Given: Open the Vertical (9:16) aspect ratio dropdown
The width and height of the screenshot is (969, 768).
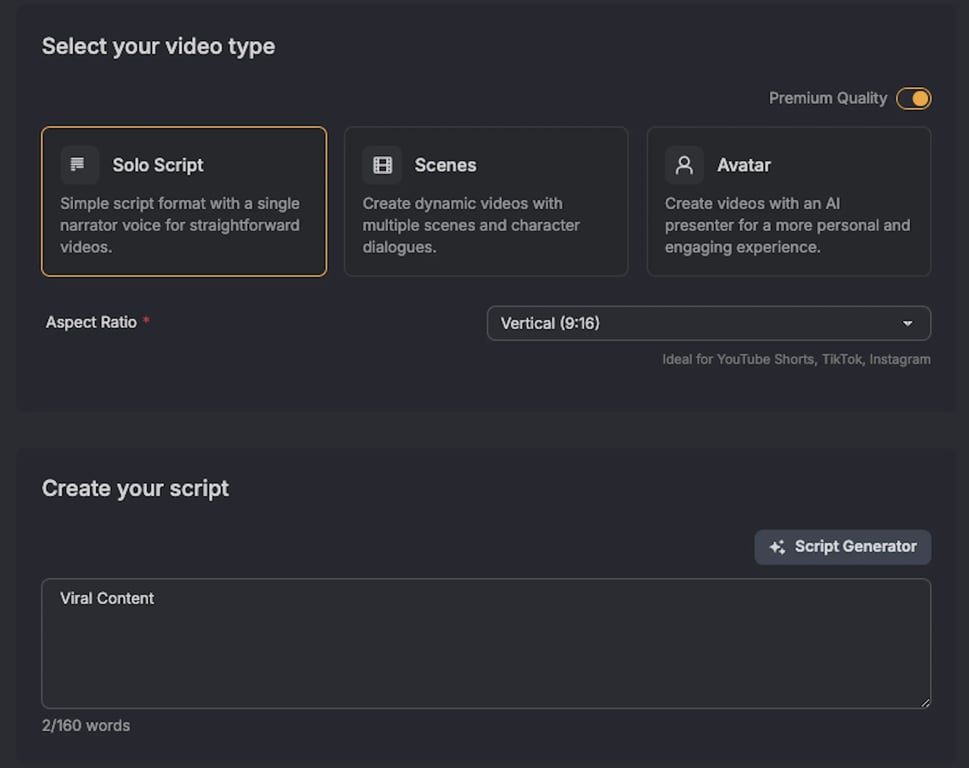Looking at the screenshot, I should pos(708,323).
